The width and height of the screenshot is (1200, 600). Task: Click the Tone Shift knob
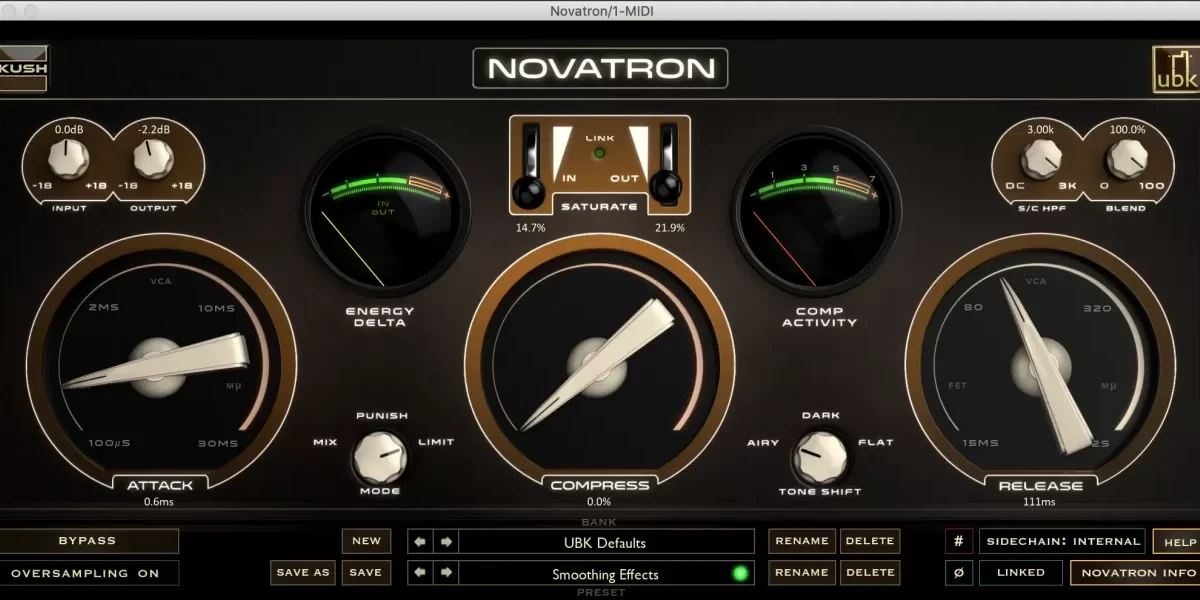(820, 456)
